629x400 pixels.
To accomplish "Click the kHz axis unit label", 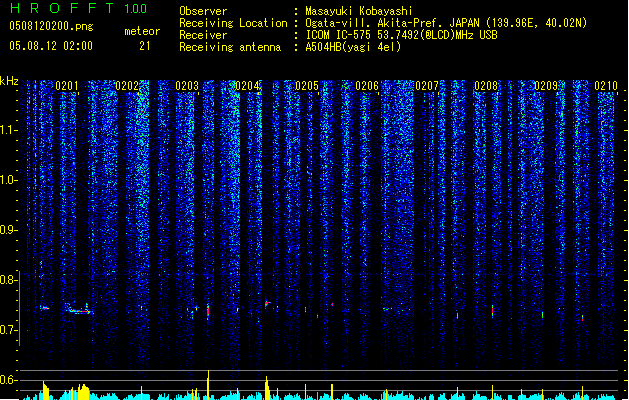I will [9, 81].
